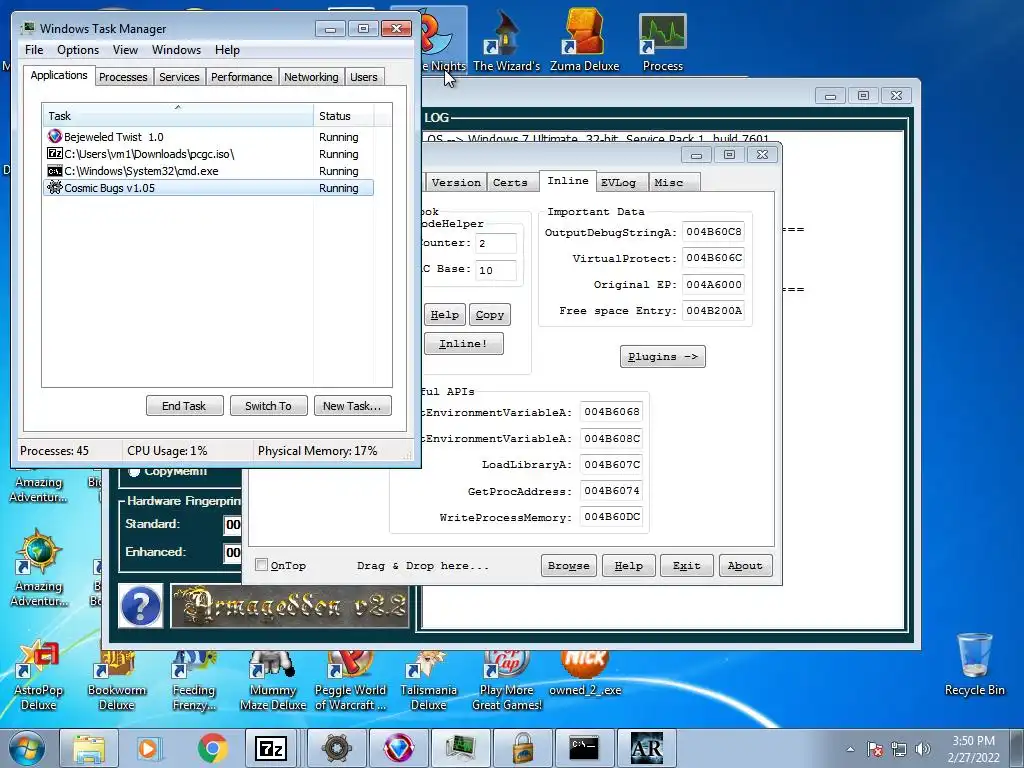Open owned_2_.exe desktop file
The image size is (1024, 768).
tap(585, 673)
